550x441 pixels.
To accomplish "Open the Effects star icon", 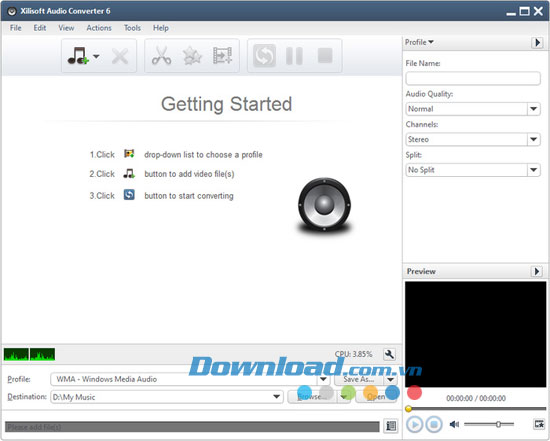I will 192,56.
